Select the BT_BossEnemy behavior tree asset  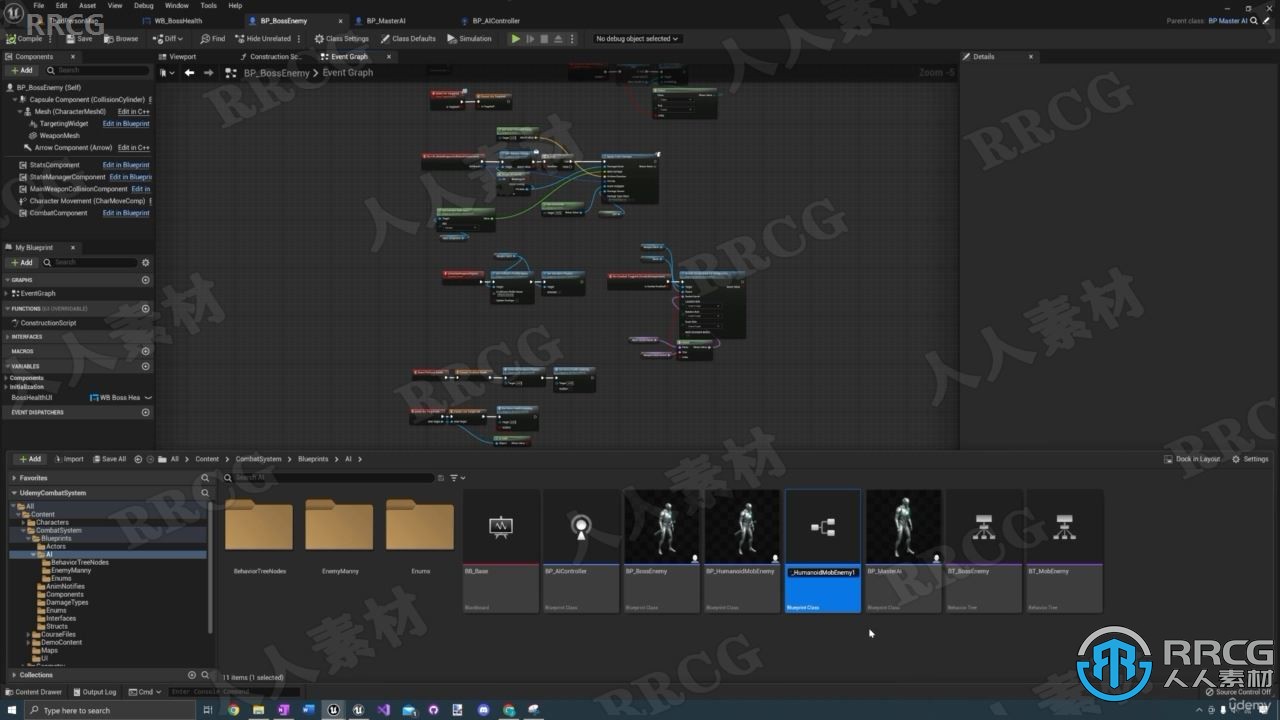[x=984, y=551]
